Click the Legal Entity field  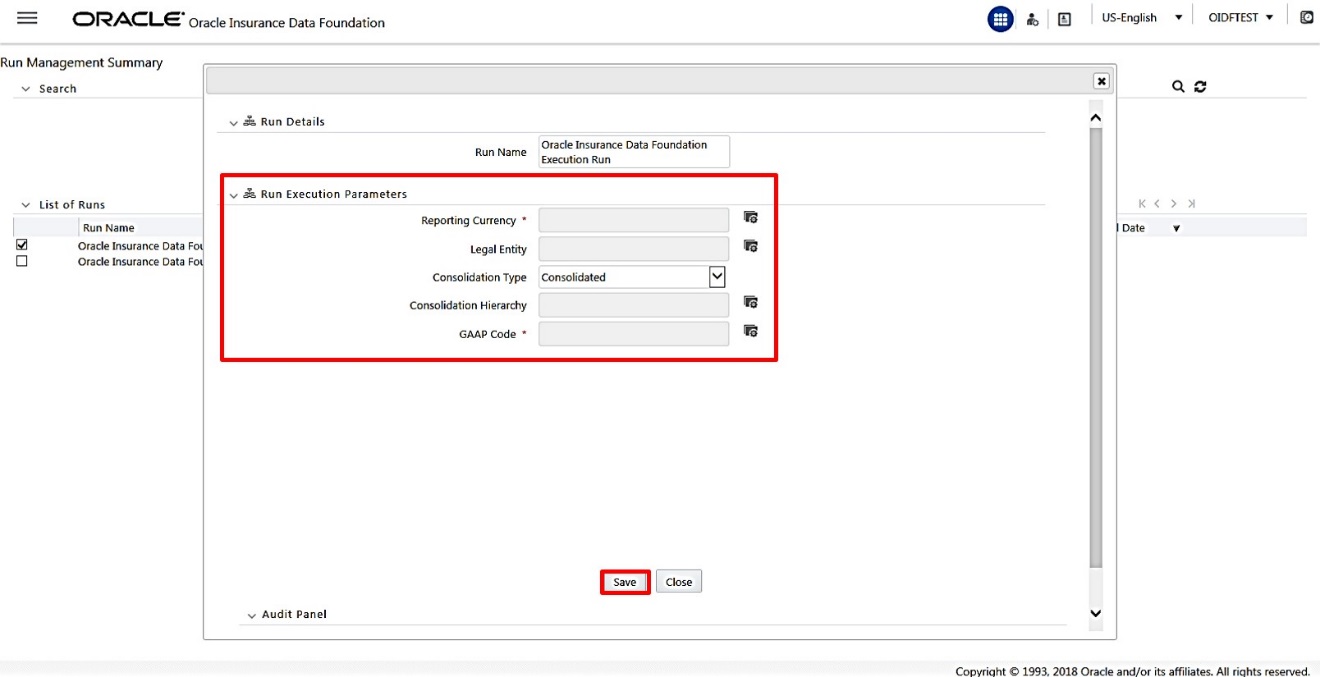[634, 249]
